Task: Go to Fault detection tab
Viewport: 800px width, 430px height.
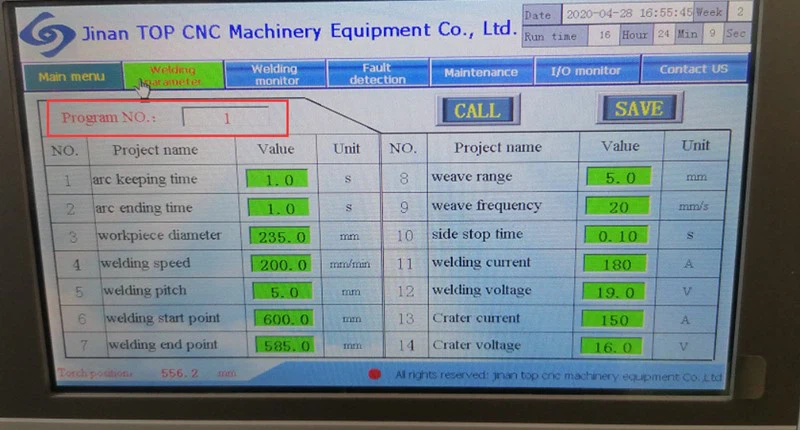Action: point(378,73)
